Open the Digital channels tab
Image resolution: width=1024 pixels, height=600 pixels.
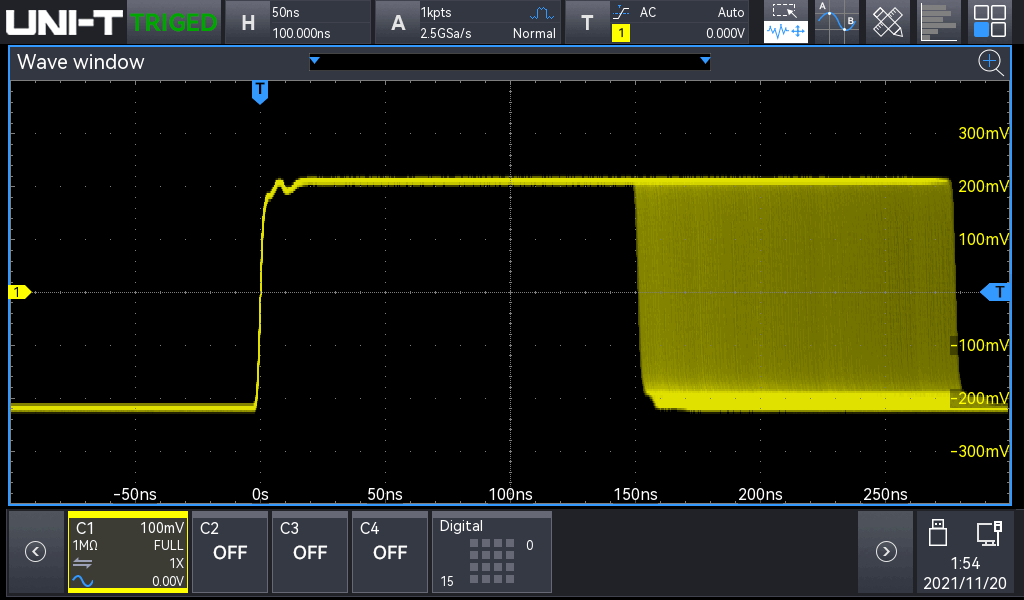coord(491,552)
